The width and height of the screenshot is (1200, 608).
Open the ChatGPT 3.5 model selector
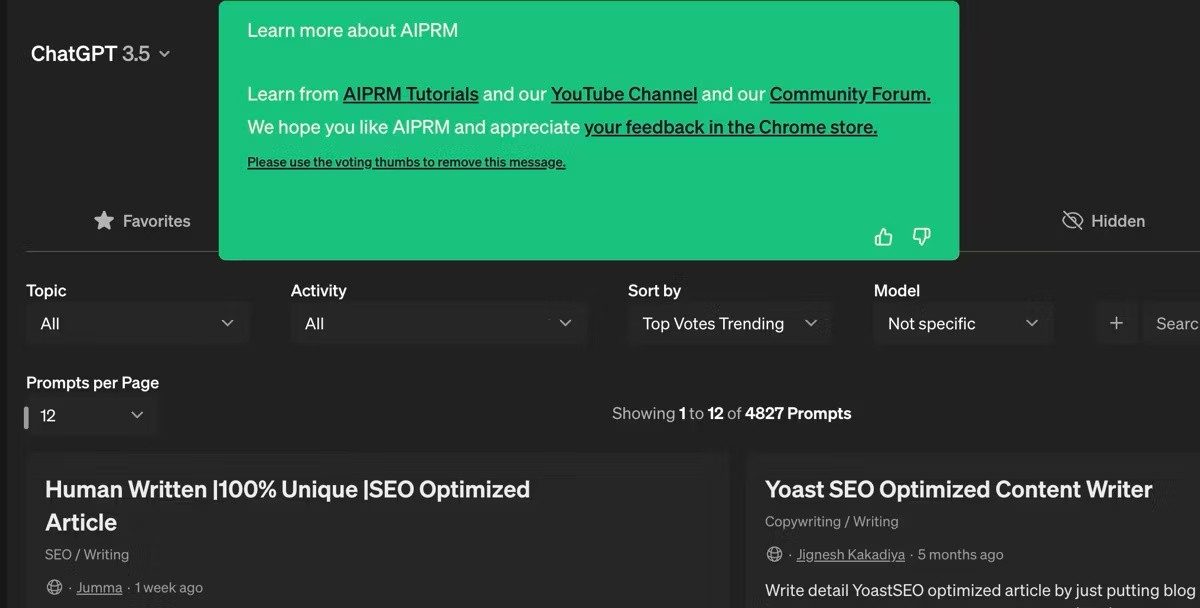[100, 54]
